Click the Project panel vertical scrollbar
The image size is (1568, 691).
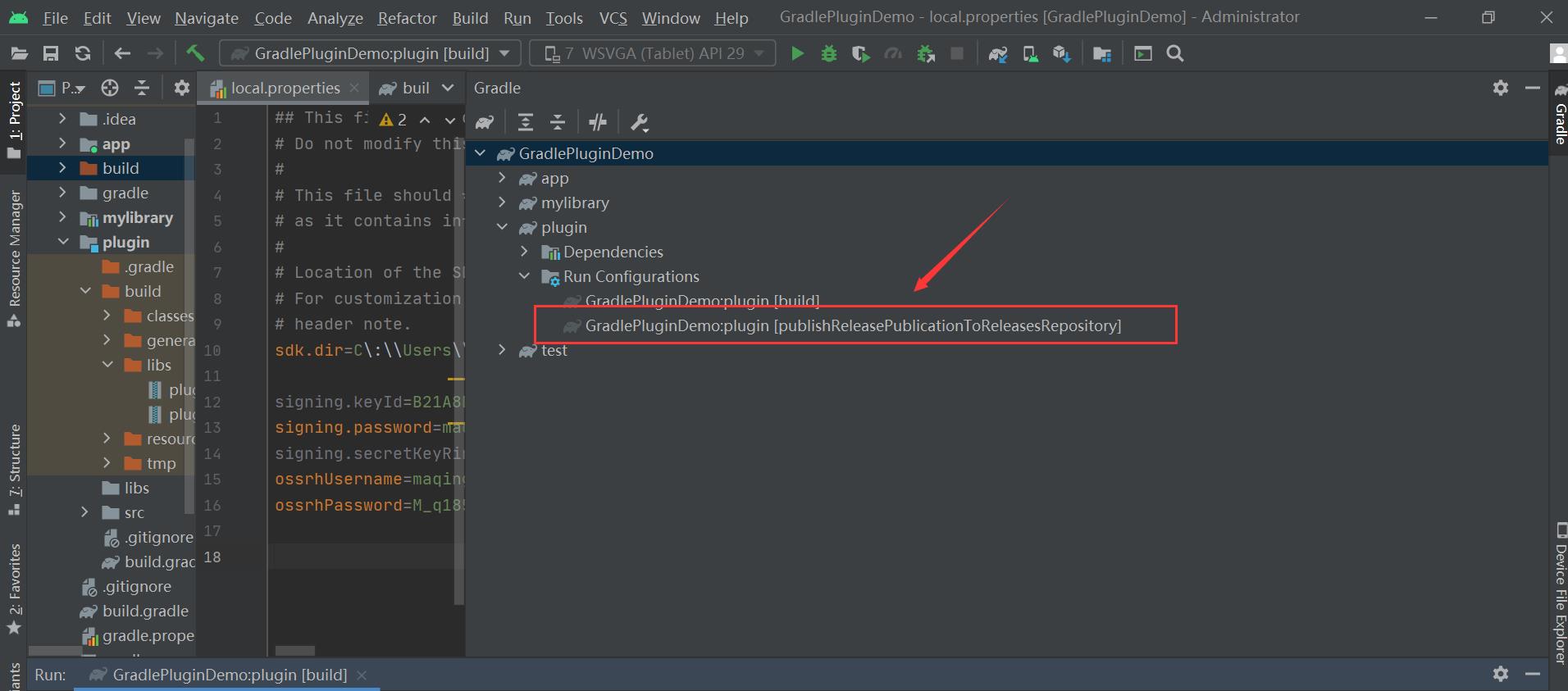[x=189, y=328]
